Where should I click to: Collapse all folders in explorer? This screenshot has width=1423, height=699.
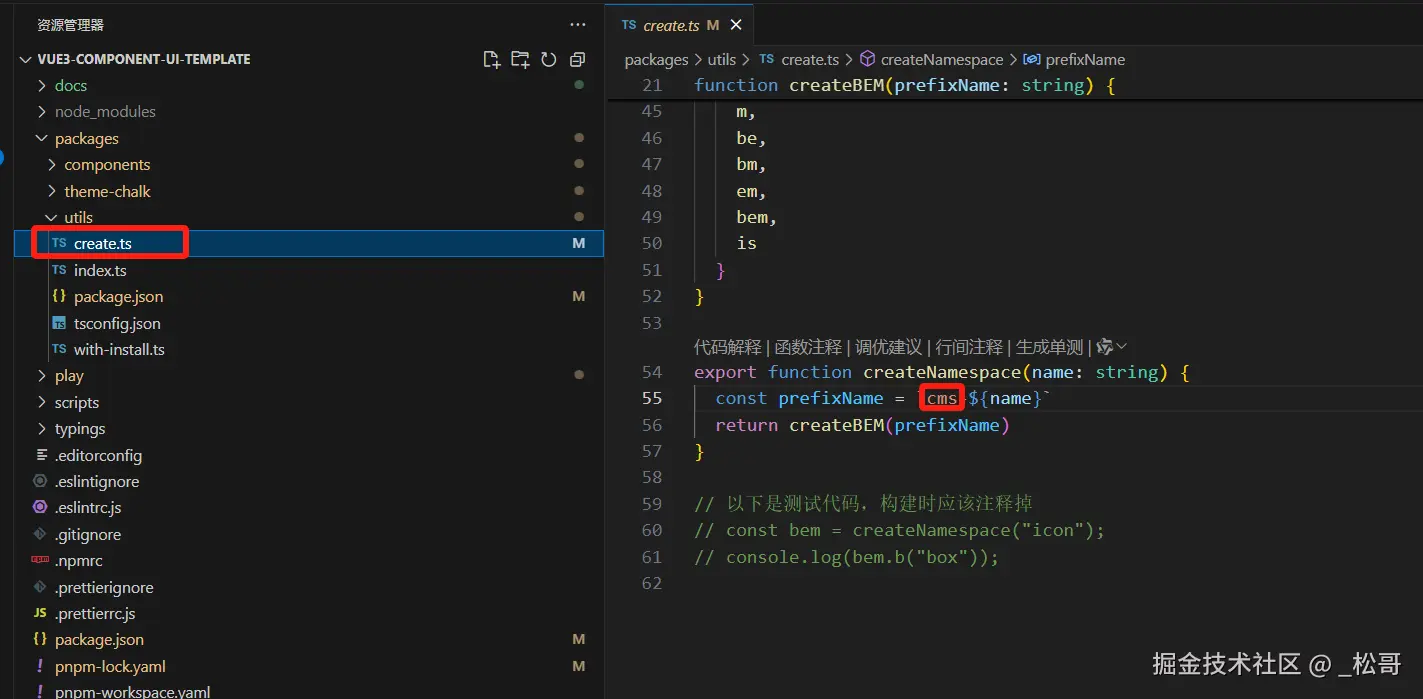[577, 60]
